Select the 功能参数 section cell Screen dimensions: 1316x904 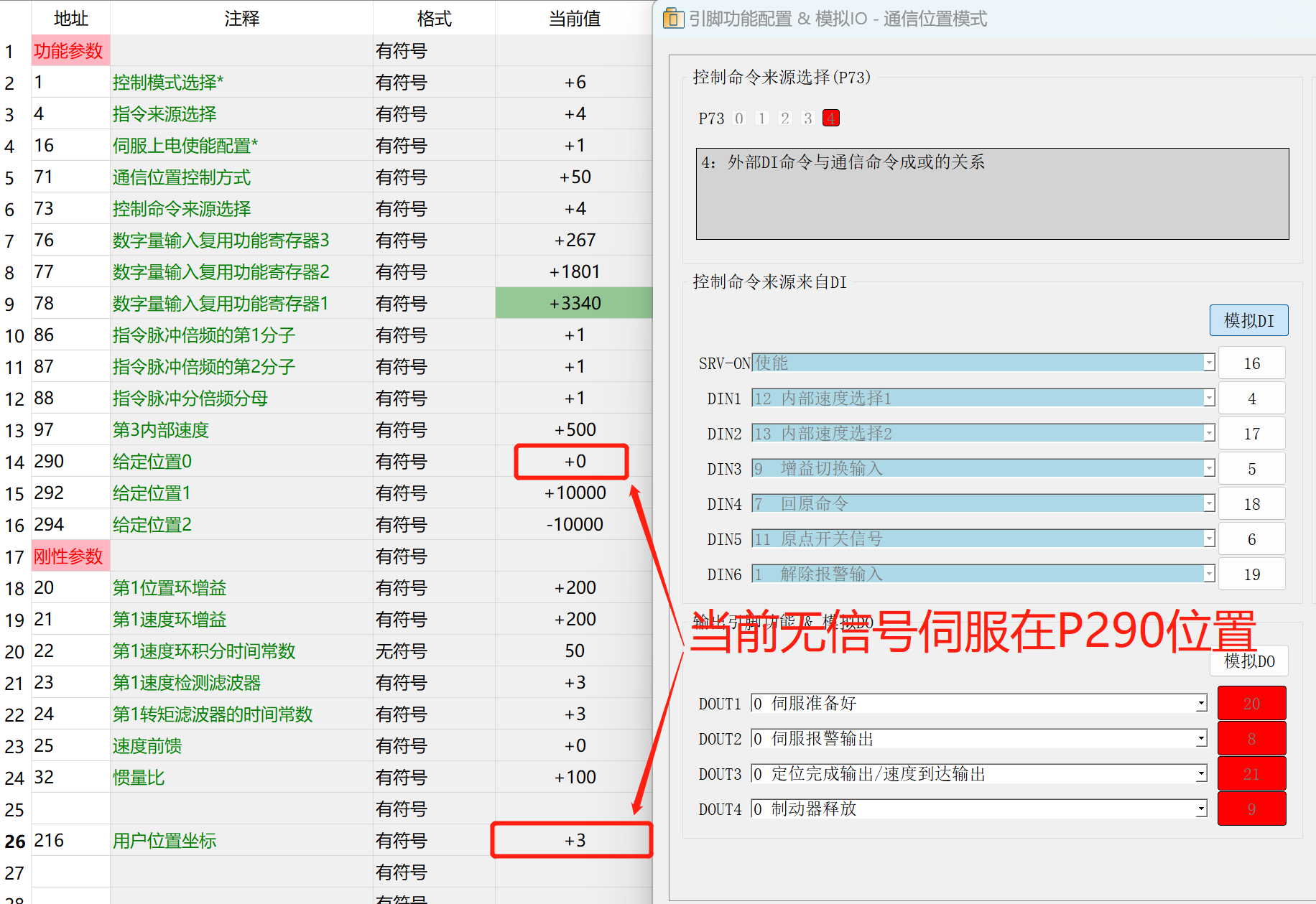(70, 51)
